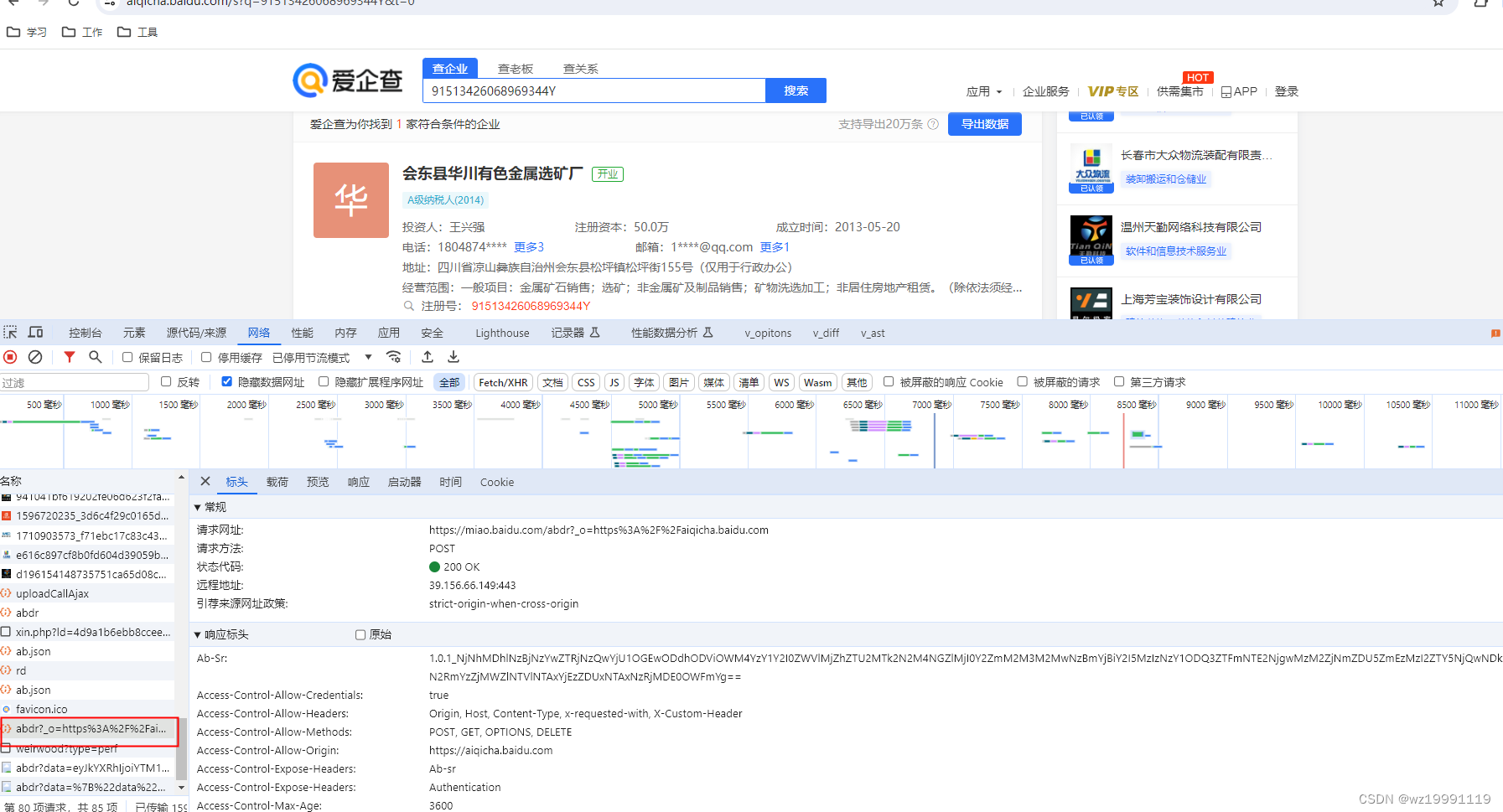Click the APP download icon link
This screenshot has height=812, width=1503.
click(1239, 91)
